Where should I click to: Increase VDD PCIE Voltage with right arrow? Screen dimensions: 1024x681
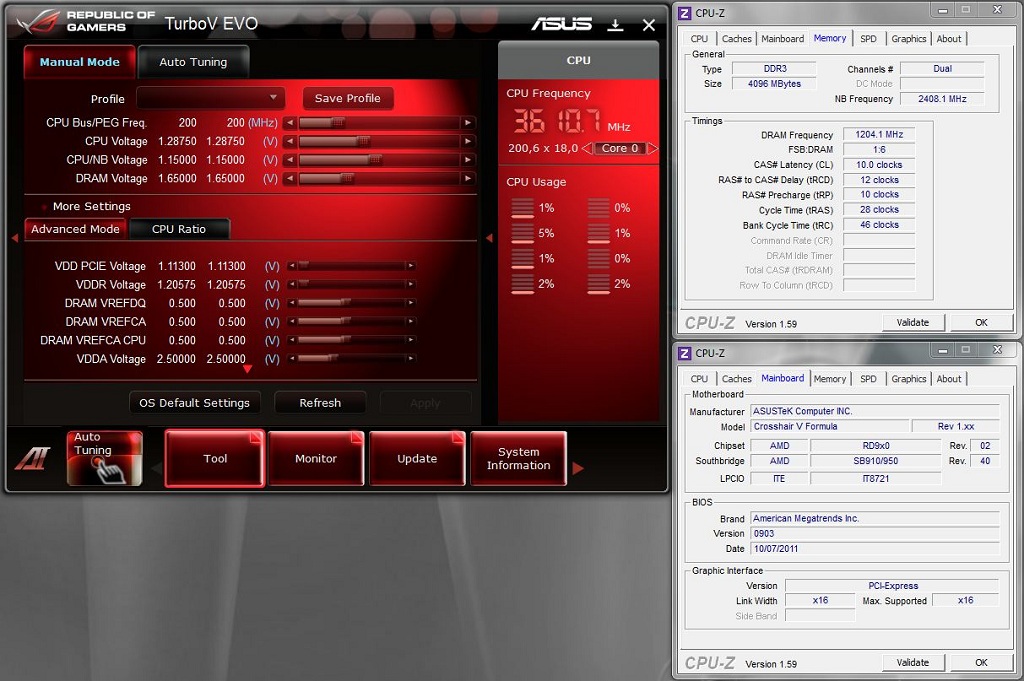point(411,266)
